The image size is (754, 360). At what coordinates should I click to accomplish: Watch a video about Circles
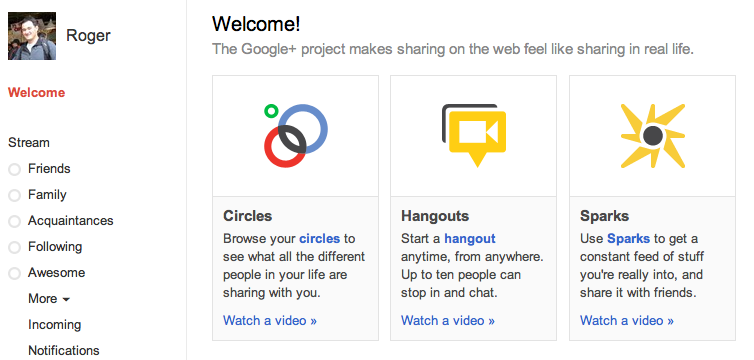[x=270, y=320]
